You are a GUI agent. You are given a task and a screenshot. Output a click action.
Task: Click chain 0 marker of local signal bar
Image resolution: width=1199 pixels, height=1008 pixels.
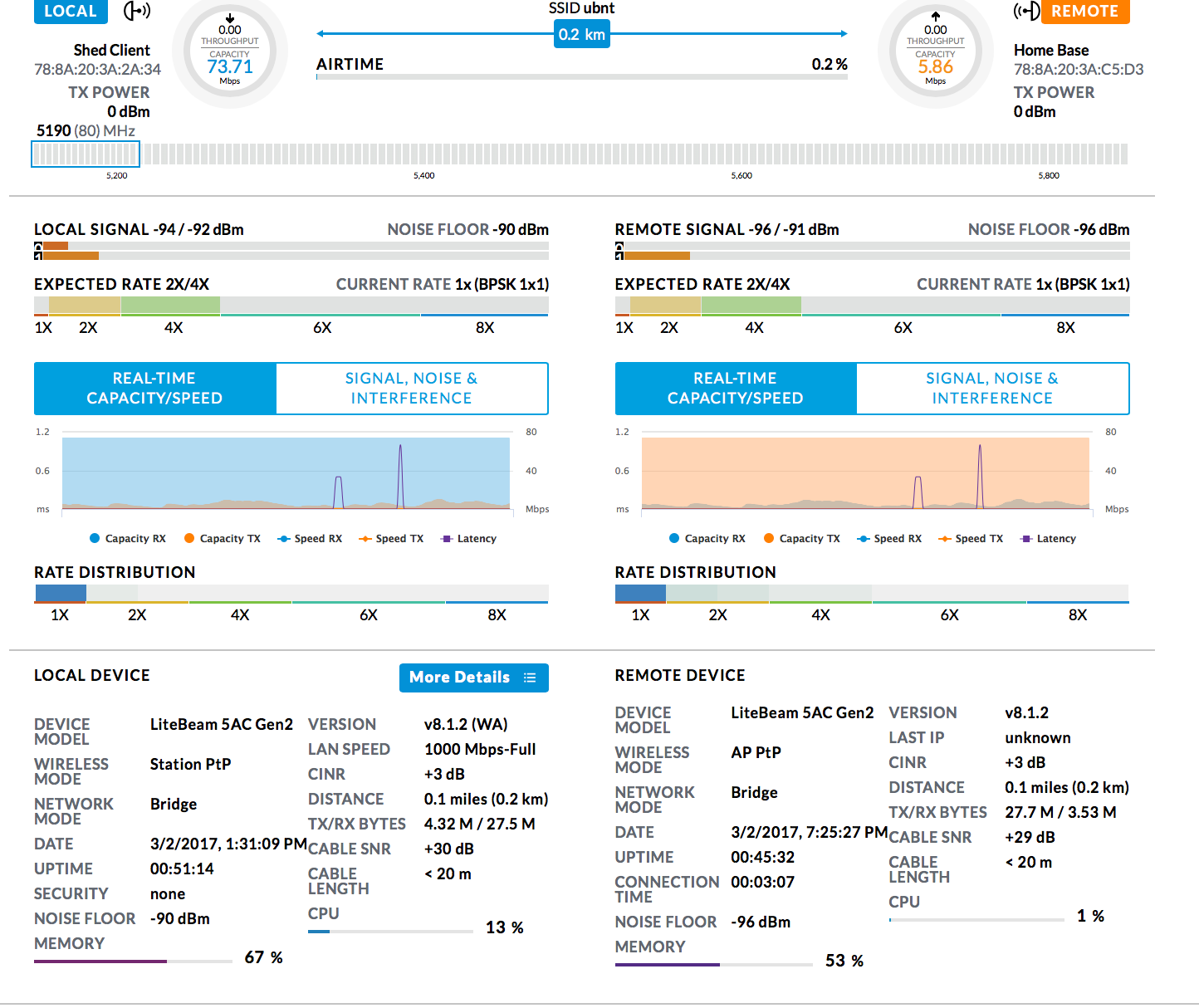pos(38,246)
